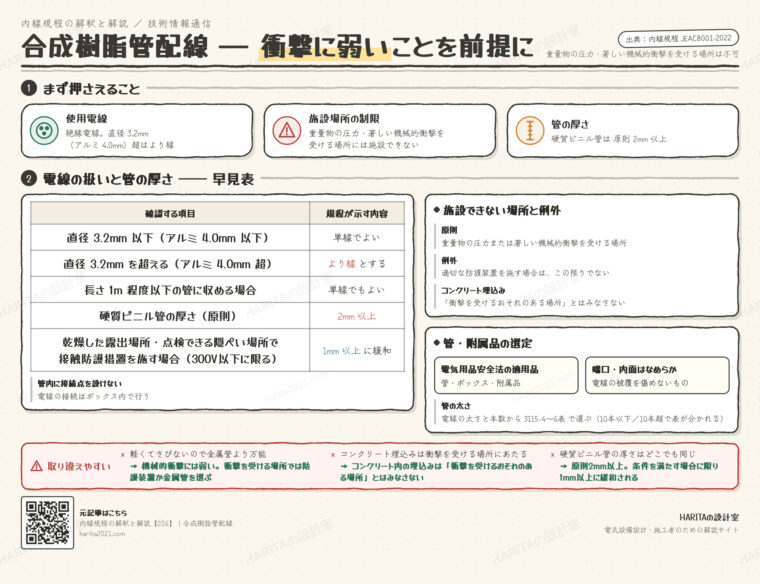Click the red x before 硬質ビニル管の厚さはどこでも同じ
The height and width of the screenshot is (584, 760).
click(x=553, y=455)
